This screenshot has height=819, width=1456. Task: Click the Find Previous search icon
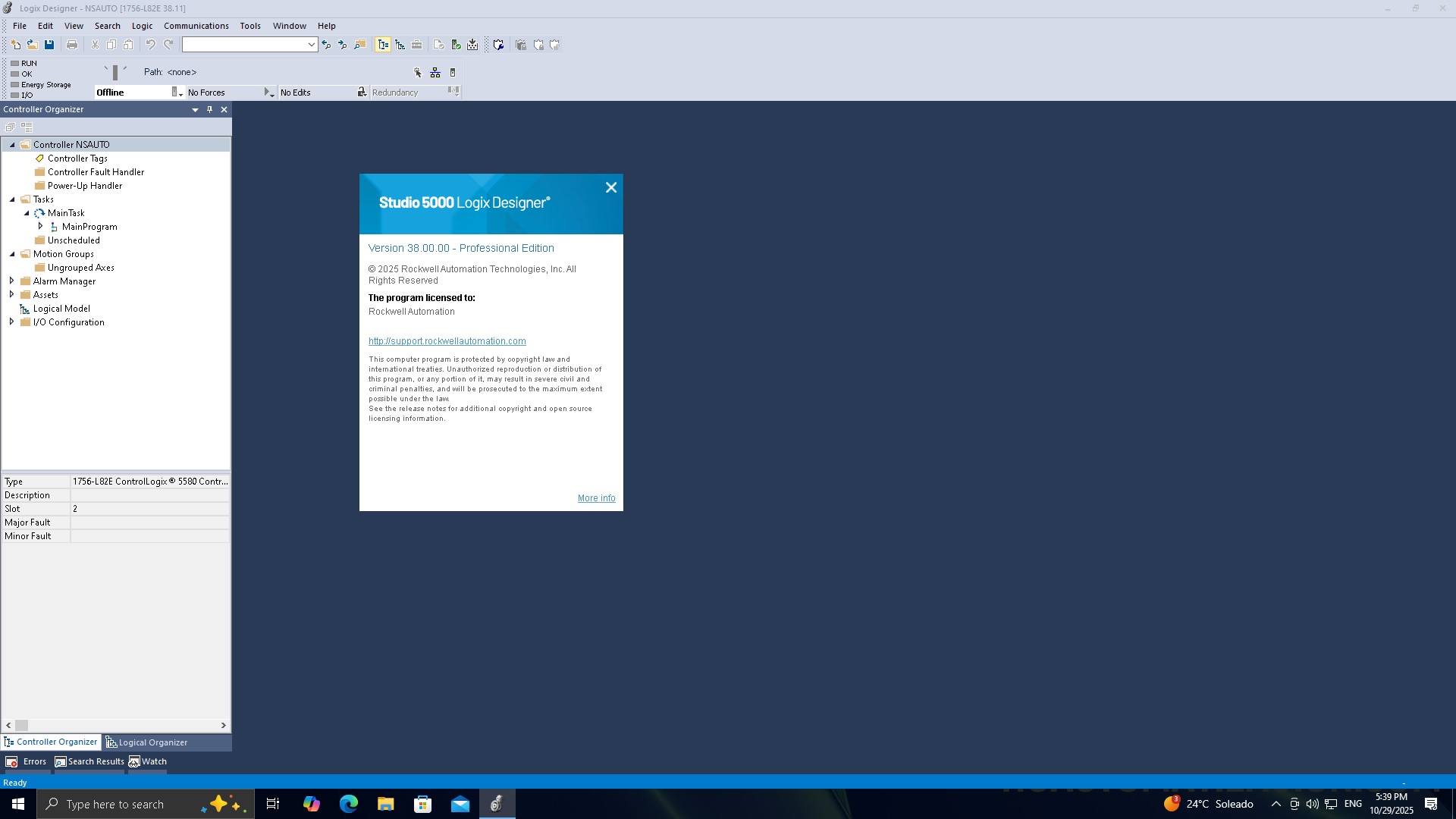click(x=326, y=45)
